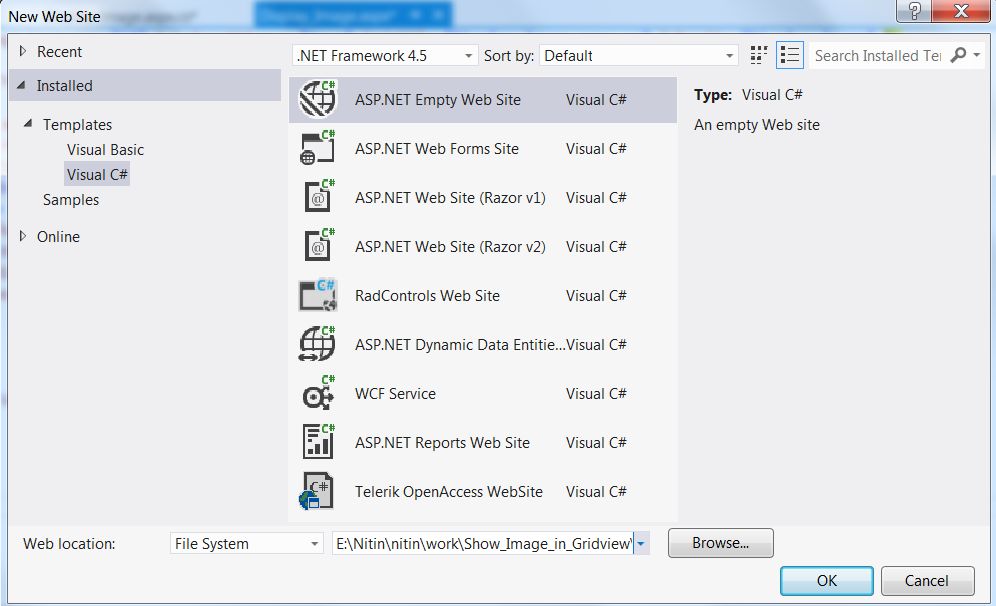The width and height of the screenshot is (996, 606).
Task: Click the Razor v2 Web Site icon
Action: point(318,246)
